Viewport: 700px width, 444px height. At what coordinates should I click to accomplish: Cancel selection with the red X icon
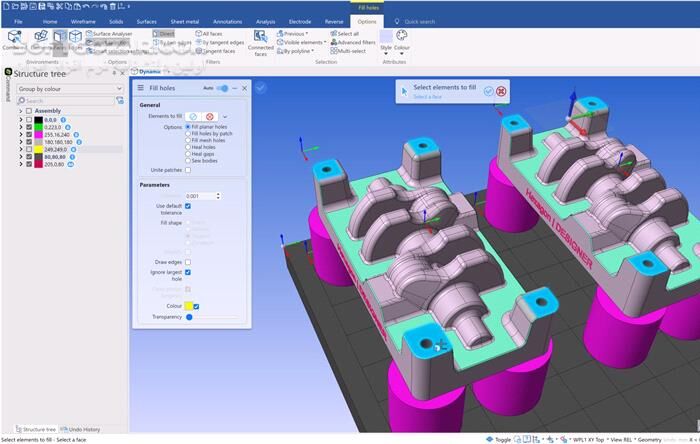pyautogui.click(x=501, y=91)
